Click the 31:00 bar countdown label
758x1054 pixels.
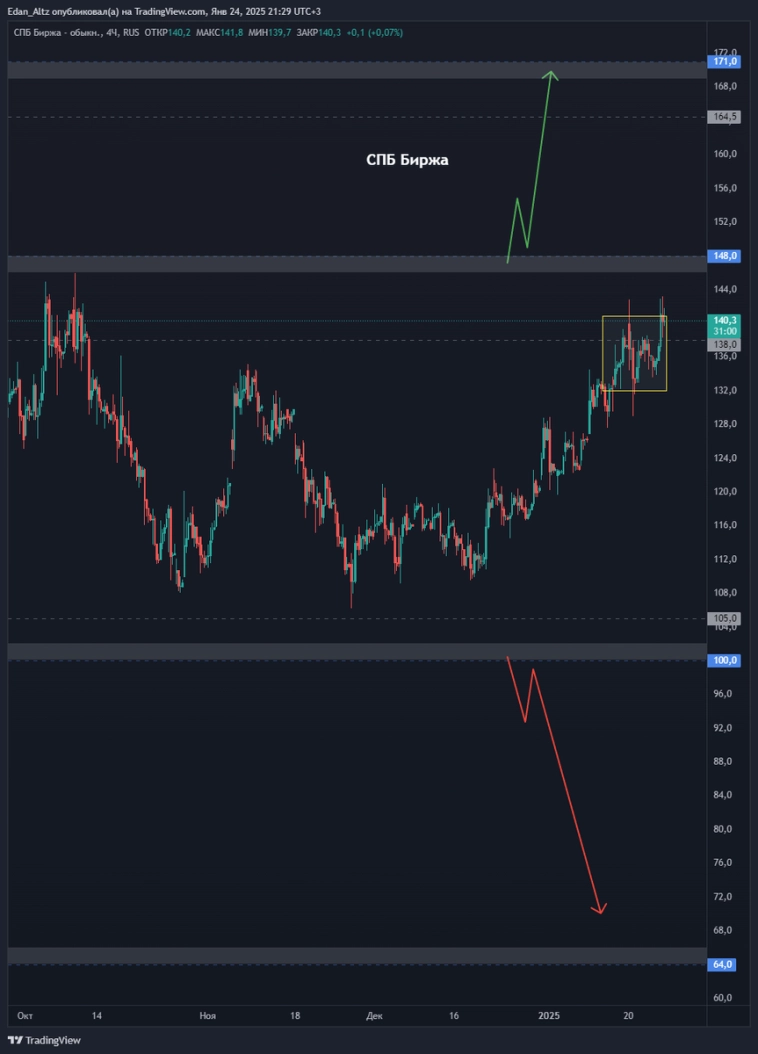click(x=724, y=331)
